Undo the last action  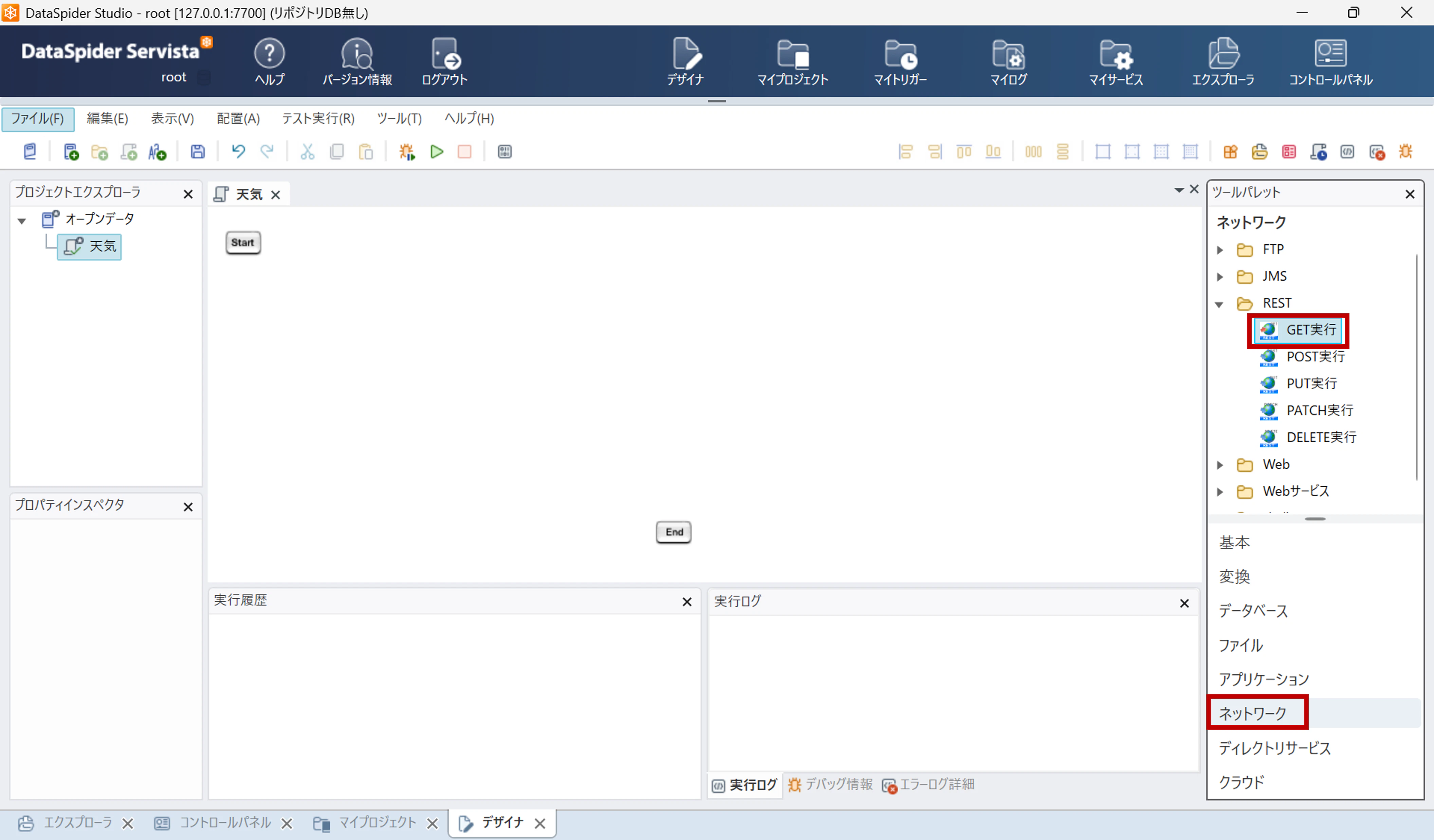(x=238, y=151)
